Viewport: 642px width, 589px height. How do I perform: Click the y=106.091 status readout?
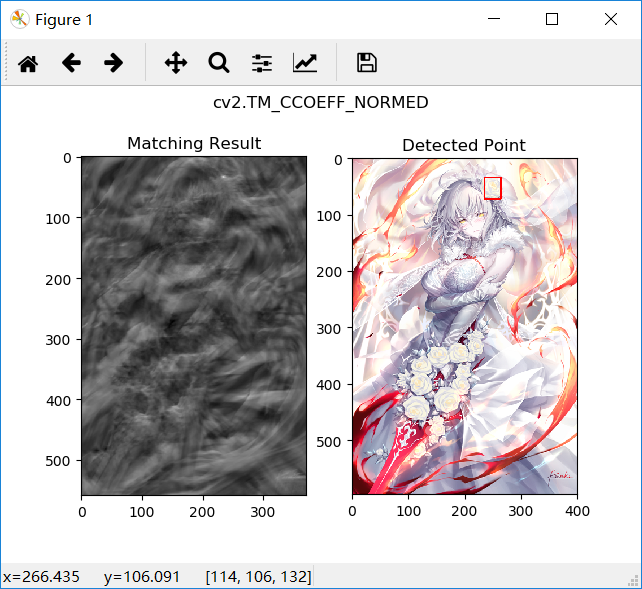pos(142,577)
